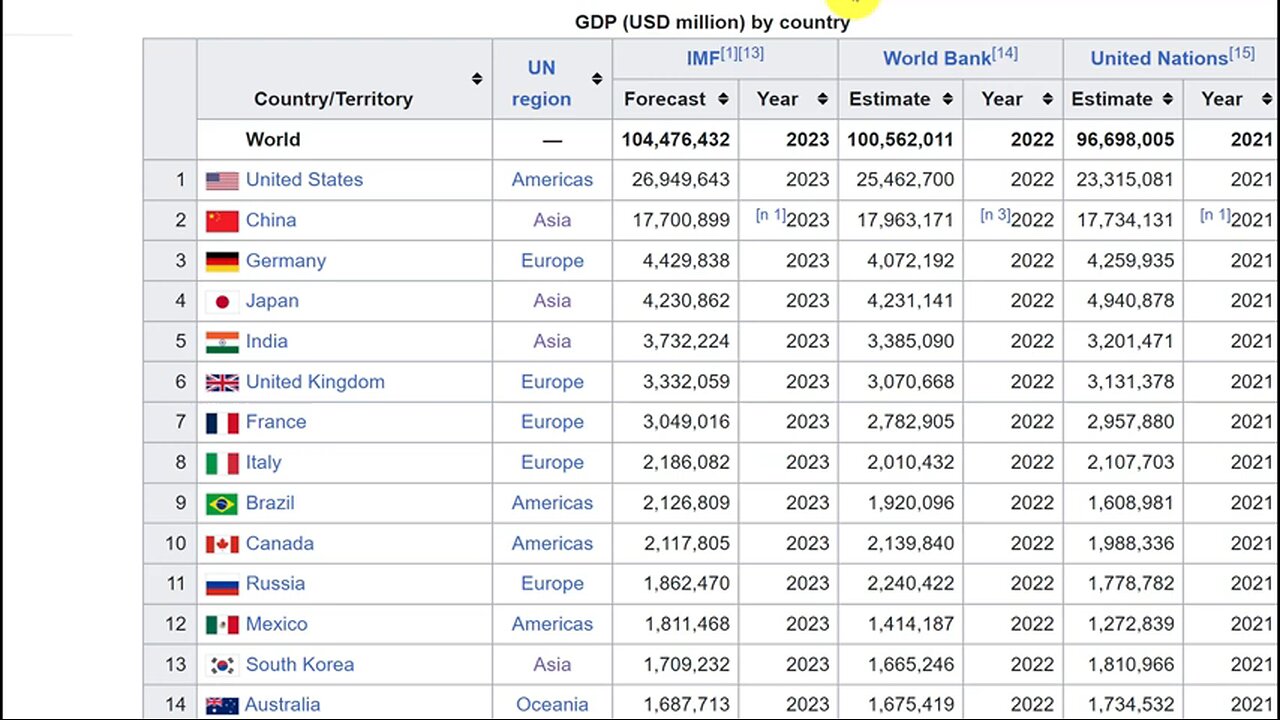Image resolution: width=1280 pixels, height=720 pixels.
Task: Select Brazil United Nations estimate 1,608,981
Action: 1131,503
